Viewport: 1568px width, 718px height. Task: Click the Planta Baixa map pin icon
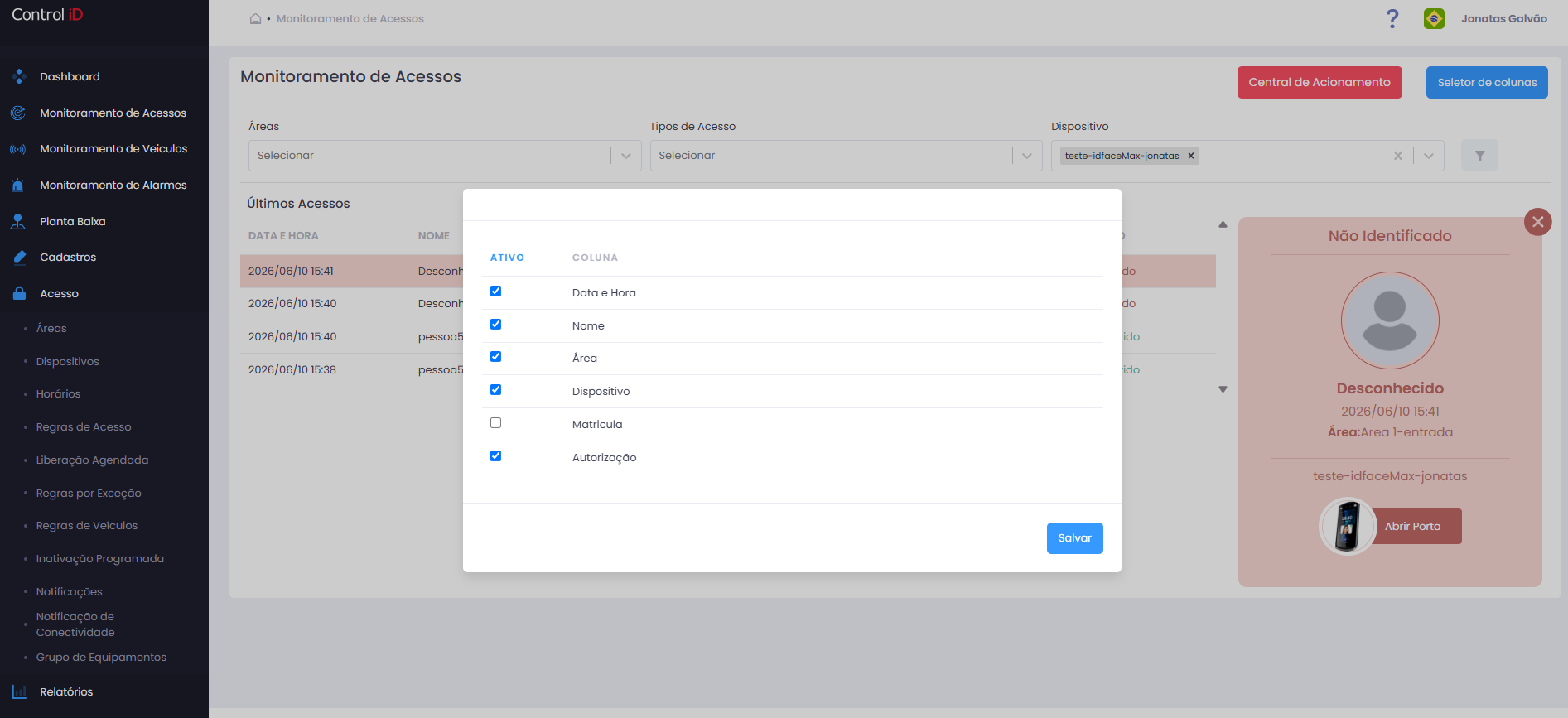pyautogui.click(x=18, y=221)
